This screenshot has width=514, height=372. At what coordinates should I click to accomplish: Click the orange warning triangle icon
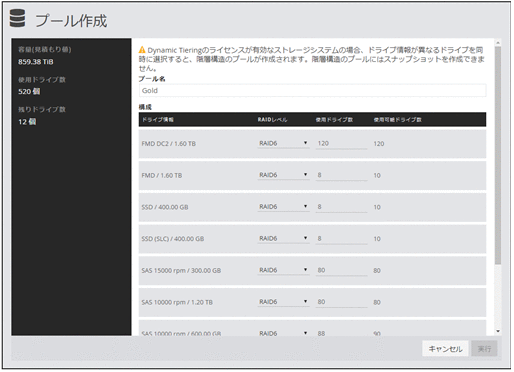pos(142,50)
